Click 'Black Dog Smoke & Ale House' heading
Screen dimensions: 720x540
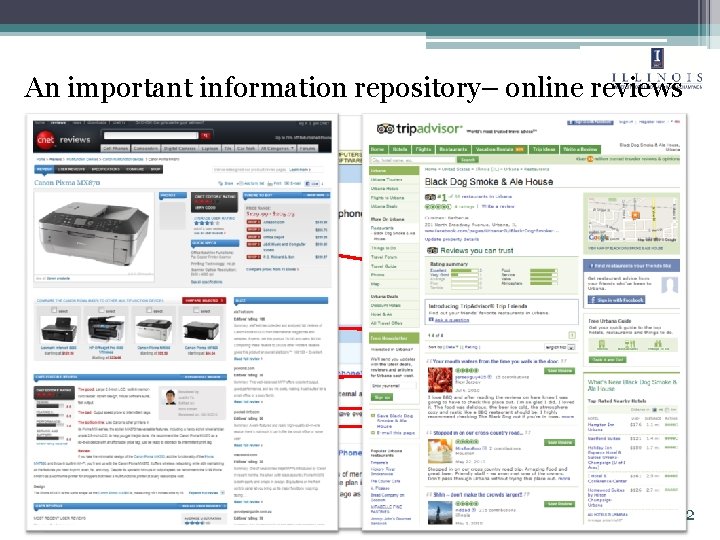[489, 181]
